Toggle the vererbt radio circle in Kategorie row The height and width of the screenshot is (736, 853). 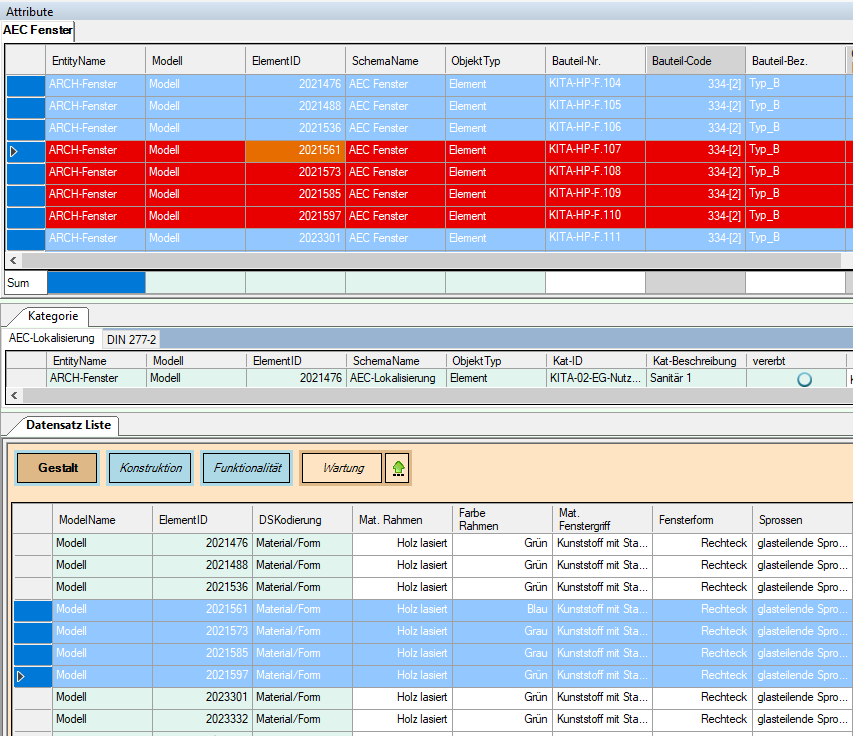804,379
